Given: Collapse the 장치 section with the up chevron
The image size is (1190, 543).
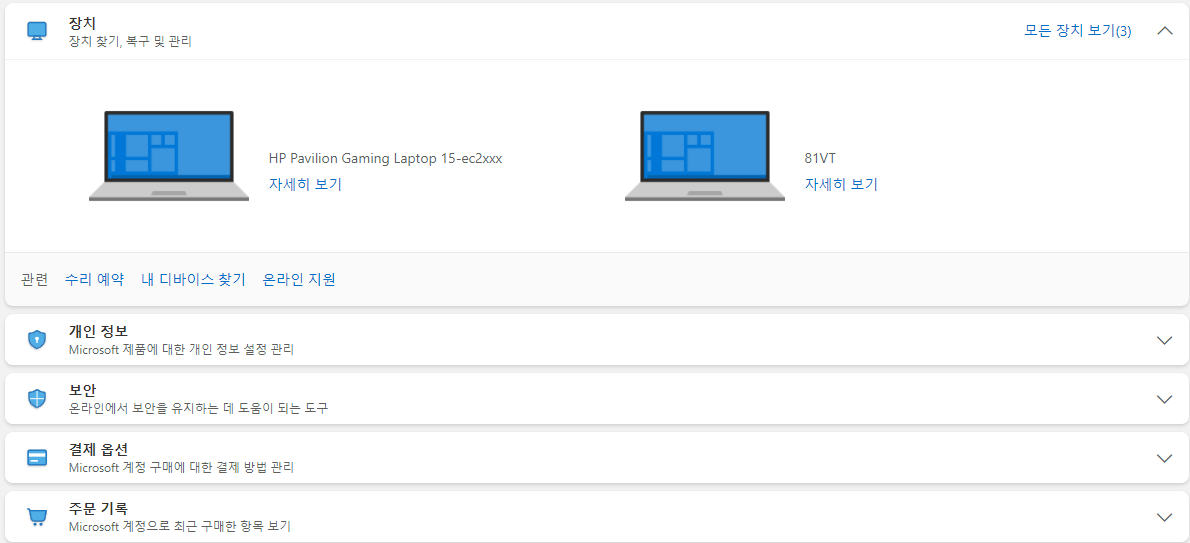Looking at the screenshot, I should pyautogui.click(x=1165, y=31).
